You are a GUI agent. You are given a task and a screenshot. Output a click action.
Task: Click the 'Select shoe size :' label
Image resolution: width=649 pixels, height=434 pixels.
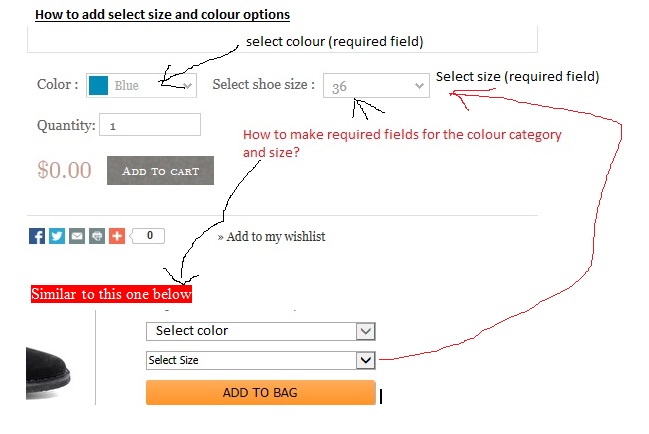[x=263, y=85]
